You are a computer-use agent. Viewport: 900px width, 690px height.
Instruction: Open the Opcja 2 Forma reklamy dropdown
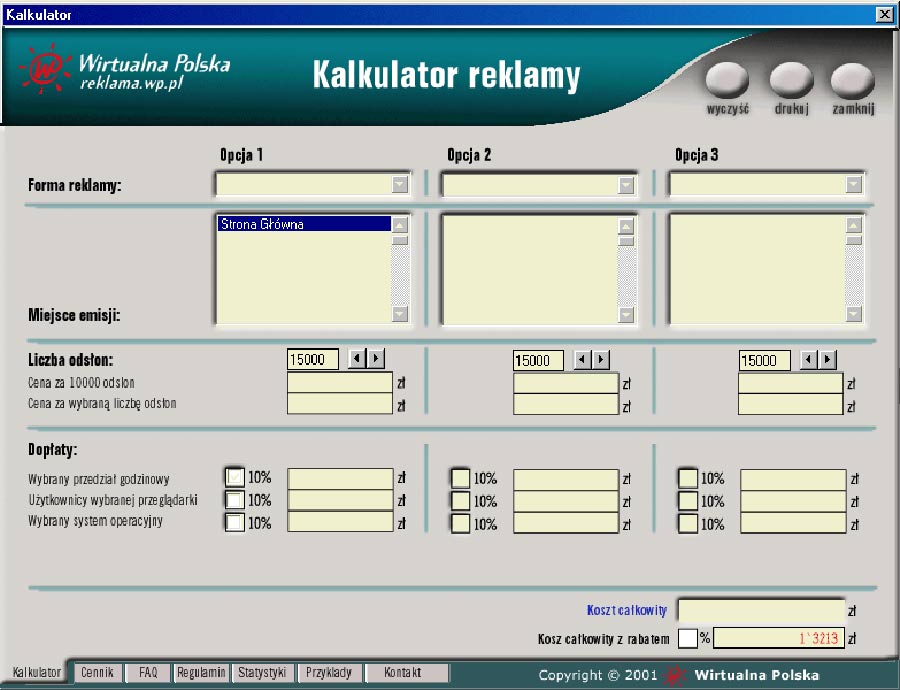(x=626, y=185)
